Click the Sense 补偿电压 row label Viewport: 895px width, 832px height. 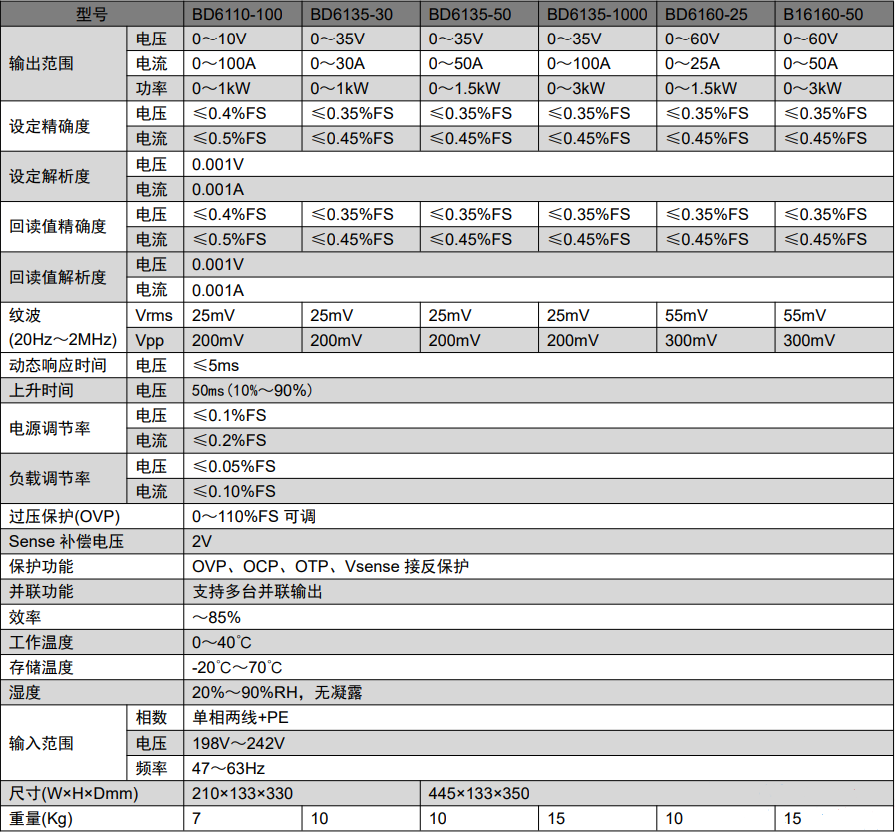coord(67,542)
